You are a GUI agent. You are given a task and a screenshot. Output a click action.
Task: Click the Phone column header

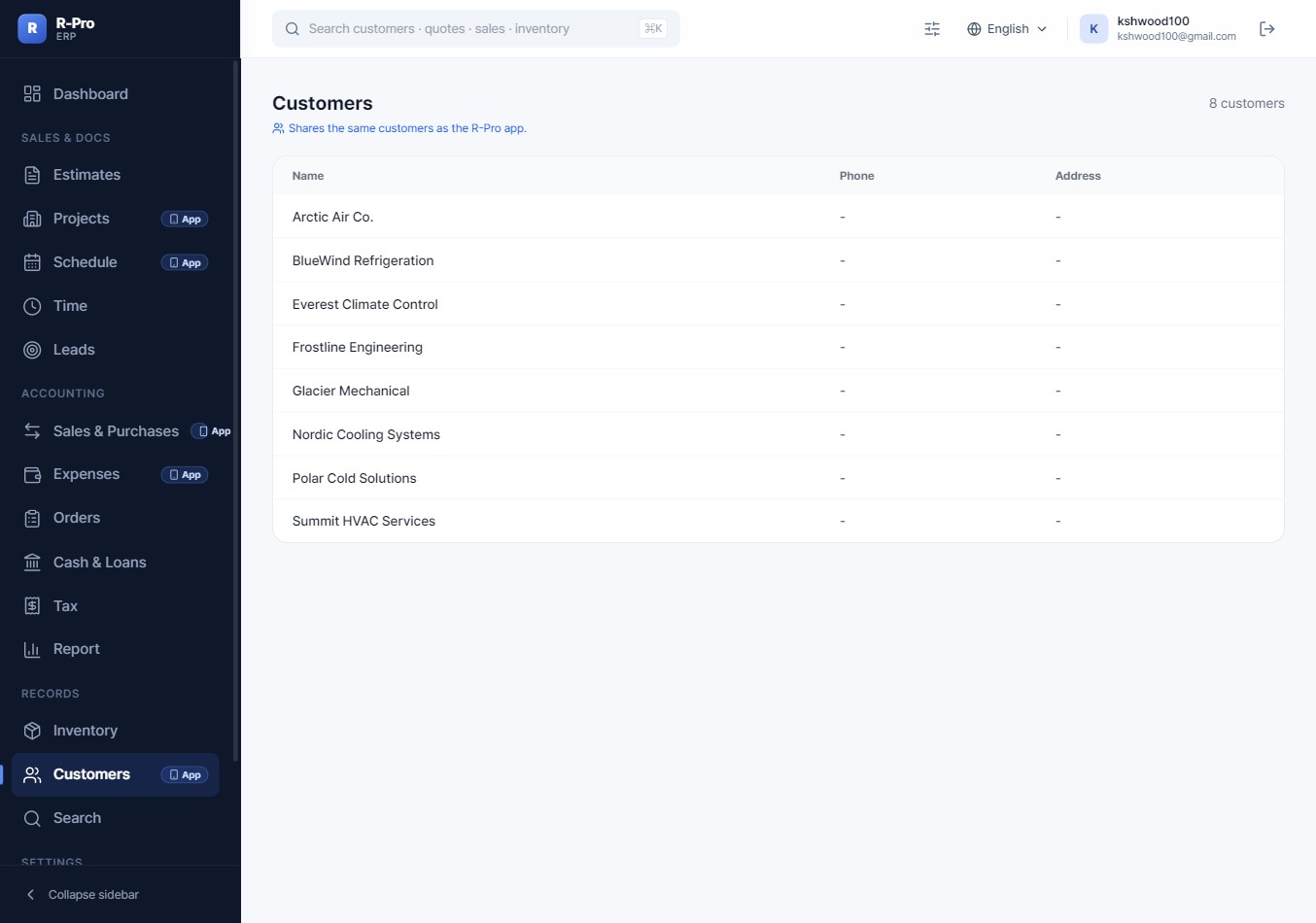pos(856,176)
